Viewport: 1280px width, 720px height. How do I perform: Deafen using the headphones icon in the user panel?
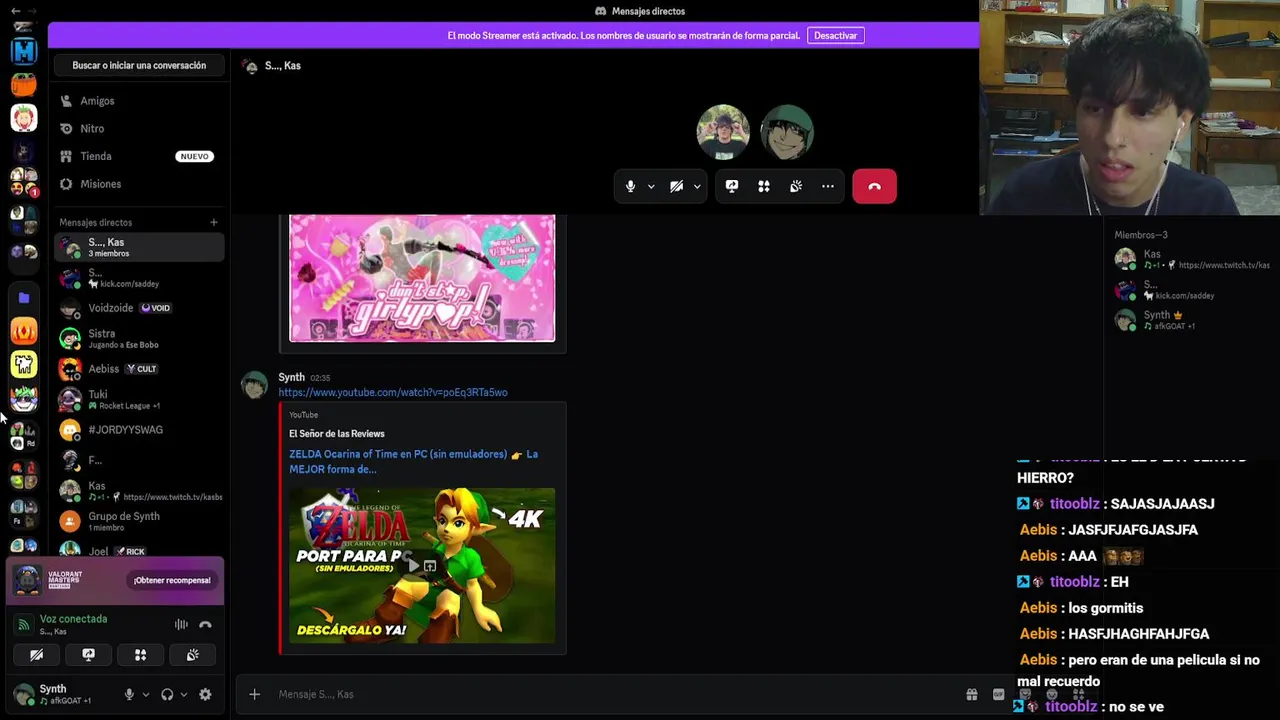coord(167,694)
